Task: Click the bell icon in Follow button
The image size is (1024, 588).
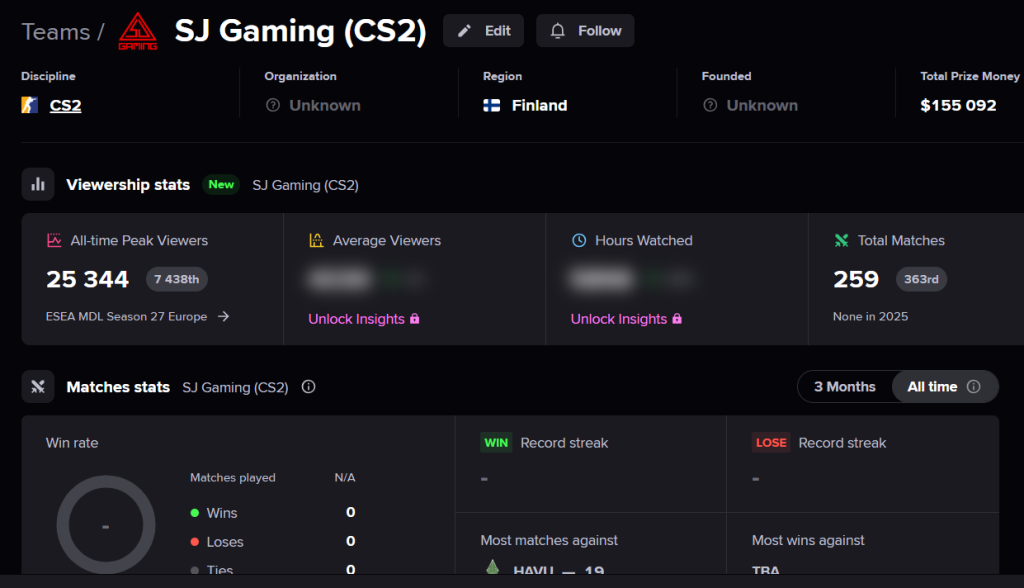Action: pyautogui.click(x=558, y=31)
